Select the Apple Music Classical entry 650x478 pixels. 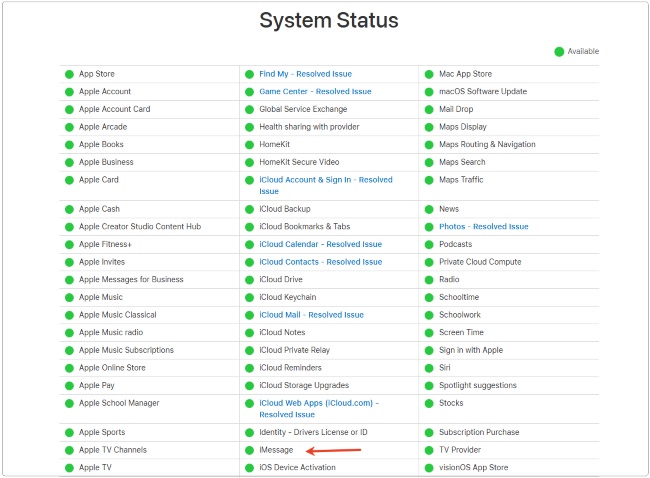[118, 315]
